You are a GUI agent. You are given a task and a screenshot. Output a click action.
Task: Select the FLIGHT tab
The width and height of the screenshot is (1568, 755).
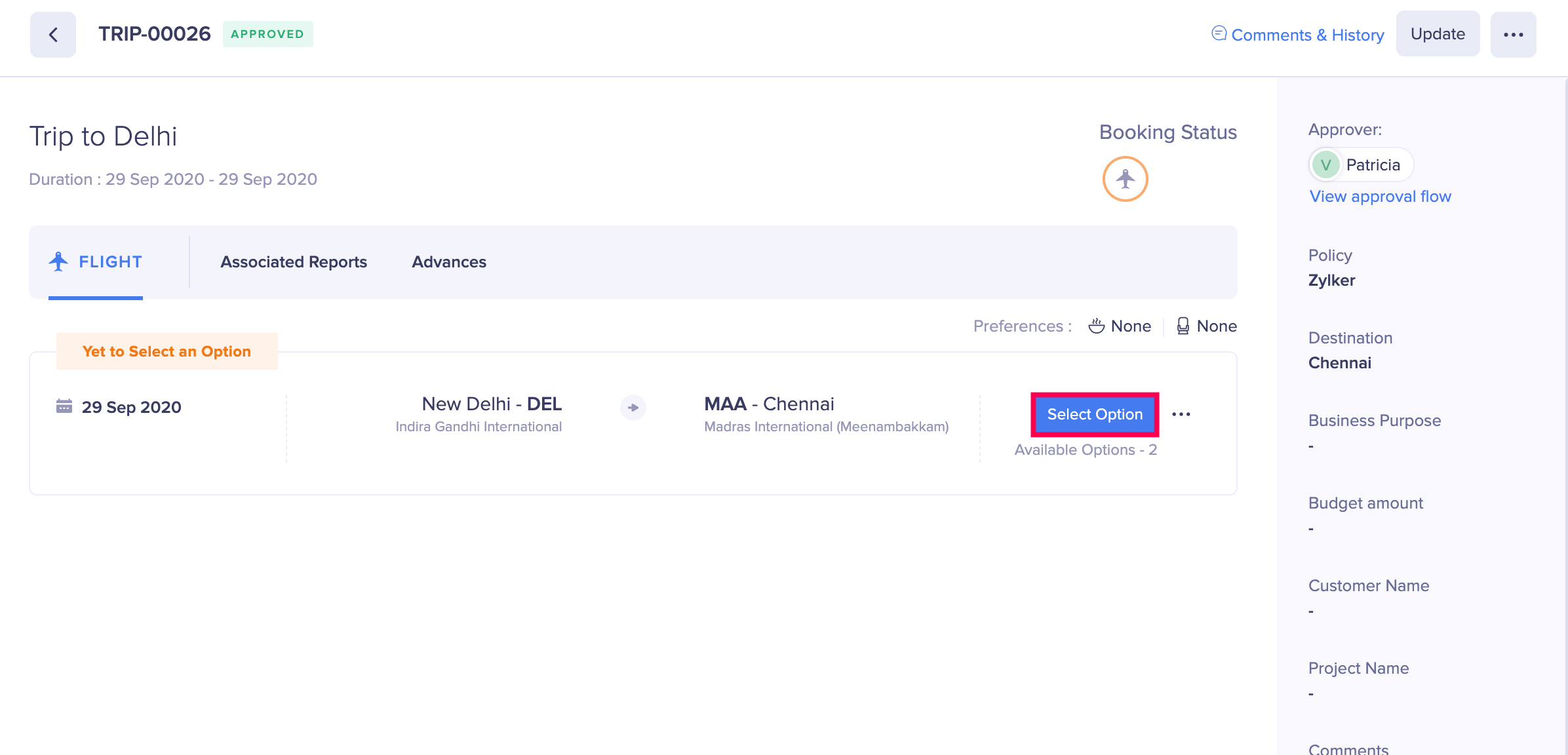point(109,261)
